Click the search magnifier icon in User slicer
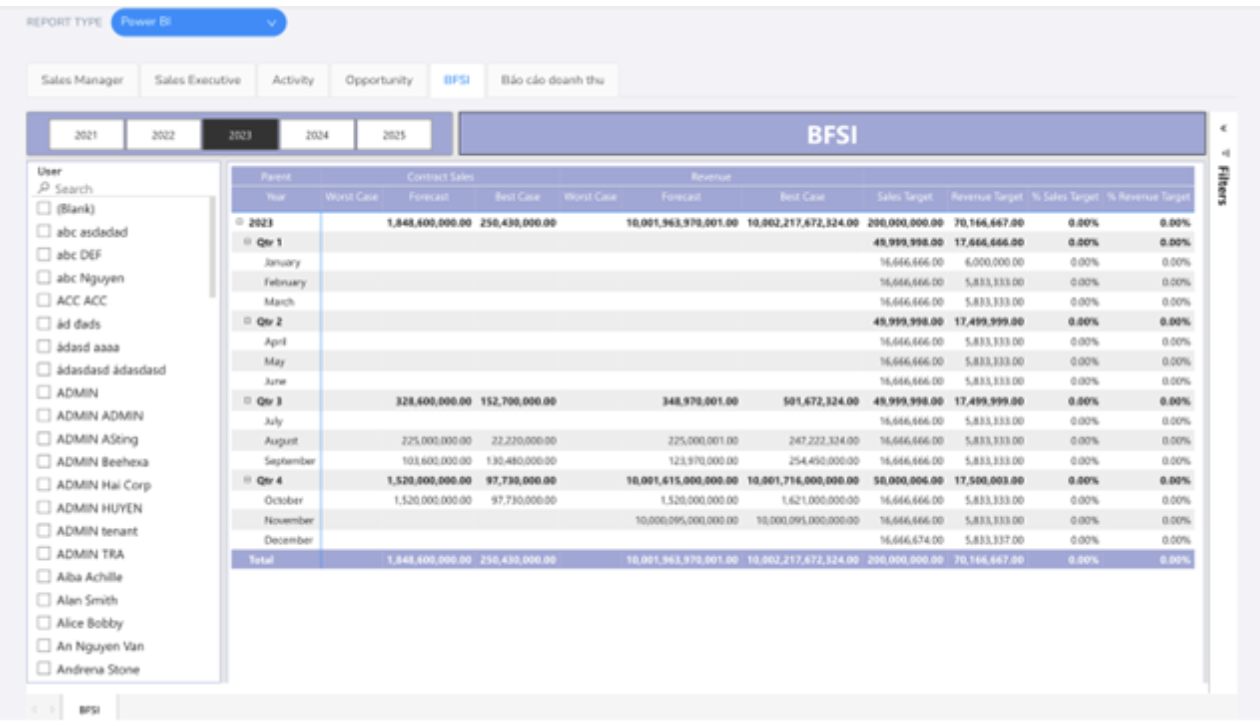Image resolution: width=1260 pixels, height=728 pixels. click(43, 189)
